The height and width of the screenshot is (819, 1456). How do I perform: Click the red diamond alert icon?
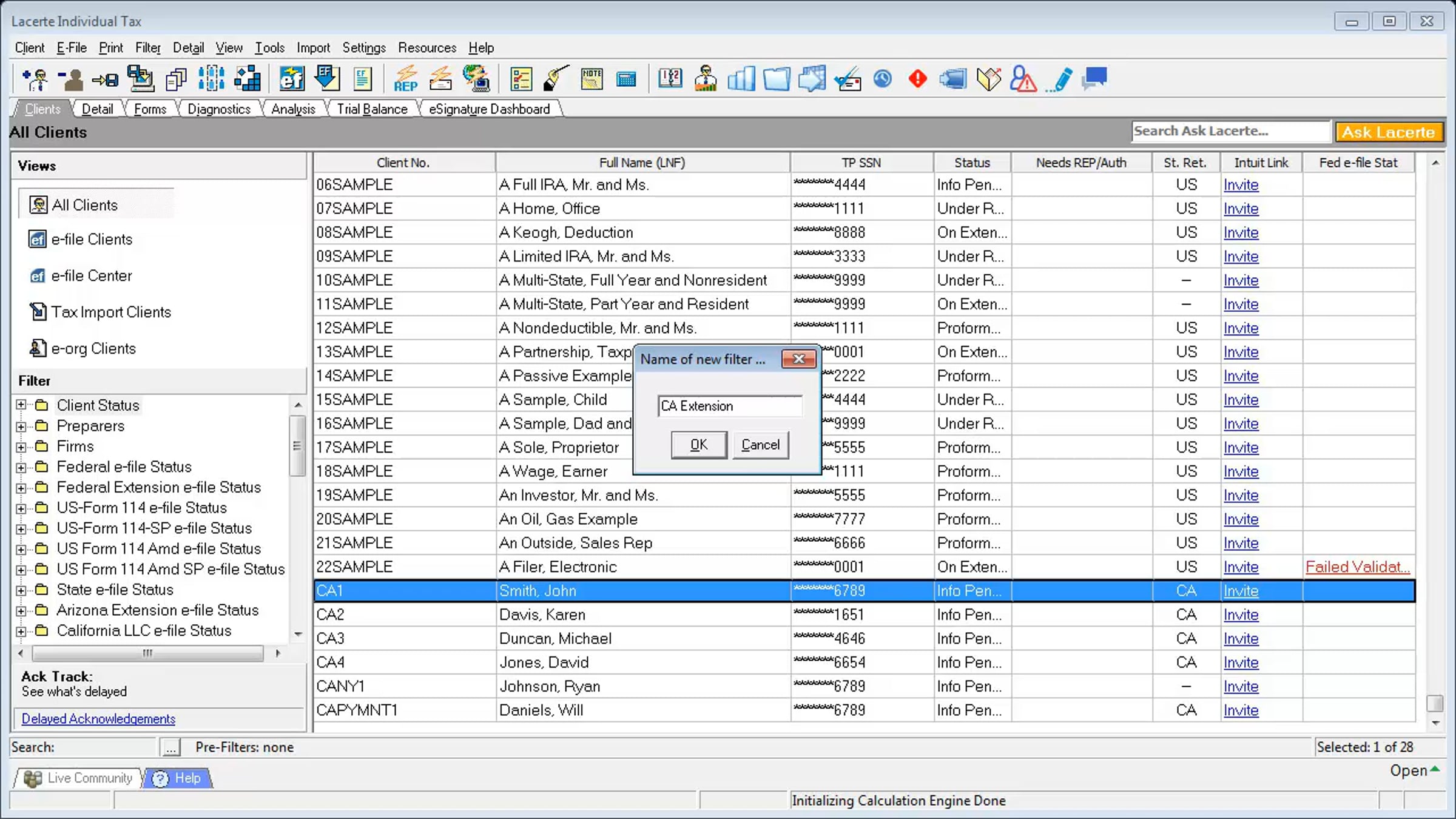click(x=917, y=79)
